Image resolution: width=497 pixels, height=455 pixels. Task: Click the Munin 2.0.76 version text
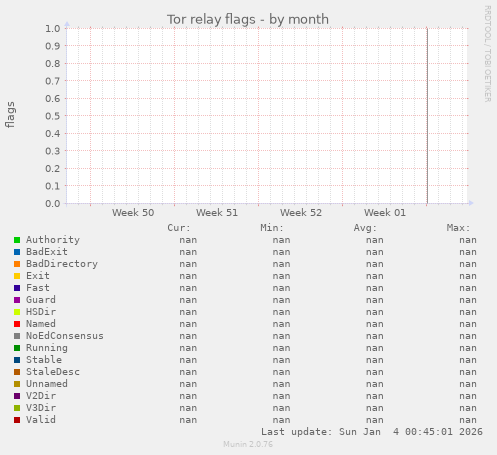(248, 444)
